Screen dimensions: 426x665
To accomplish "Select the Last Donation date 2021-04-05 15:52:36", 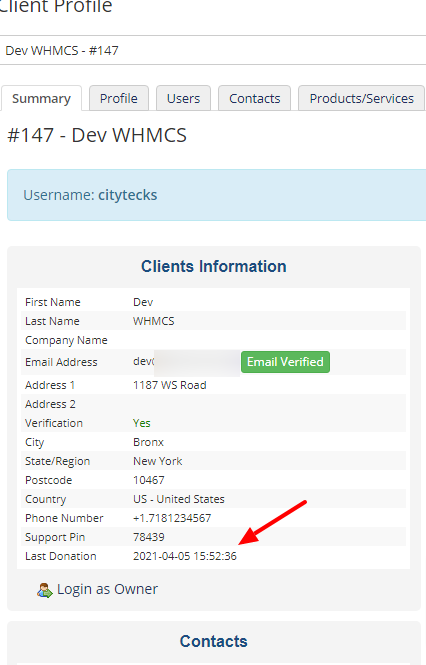I will [x=185, y=556].
